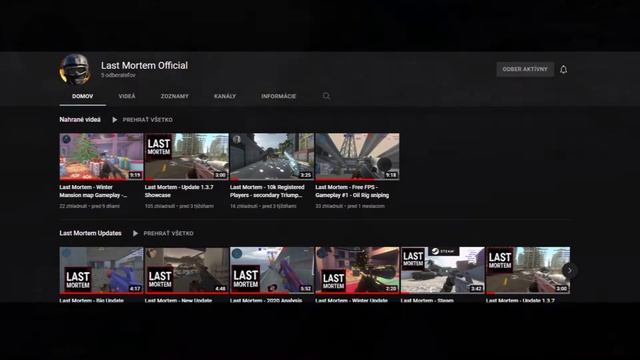Click the subscriber count under the channel name
Viewport: 640px width, 360px height.
(118, 76)
